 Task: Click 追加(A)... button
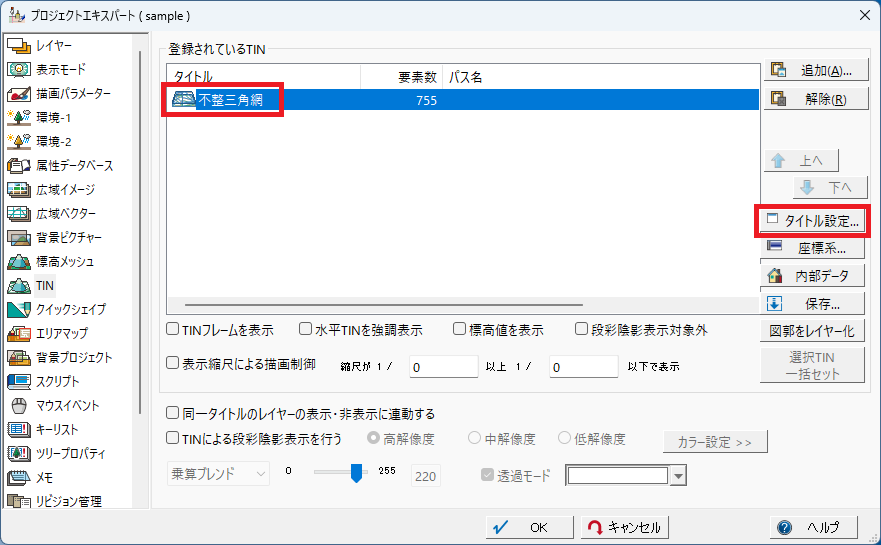pos(816,70)
